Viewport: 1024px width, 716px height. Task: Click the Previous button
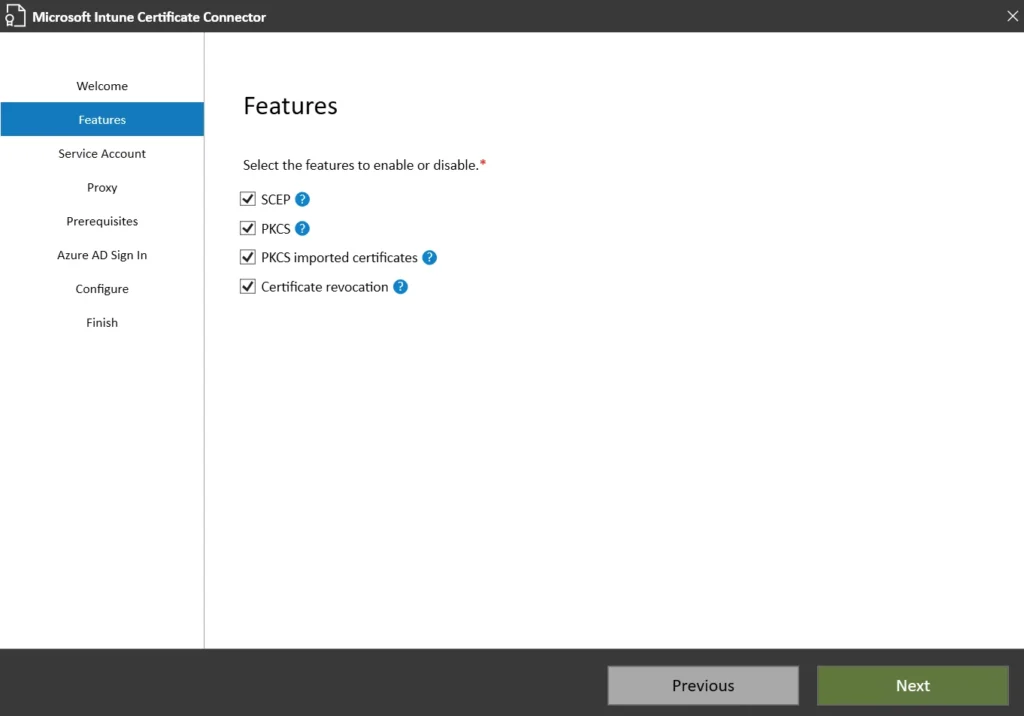pyautogui.click(x=703, y=686)
